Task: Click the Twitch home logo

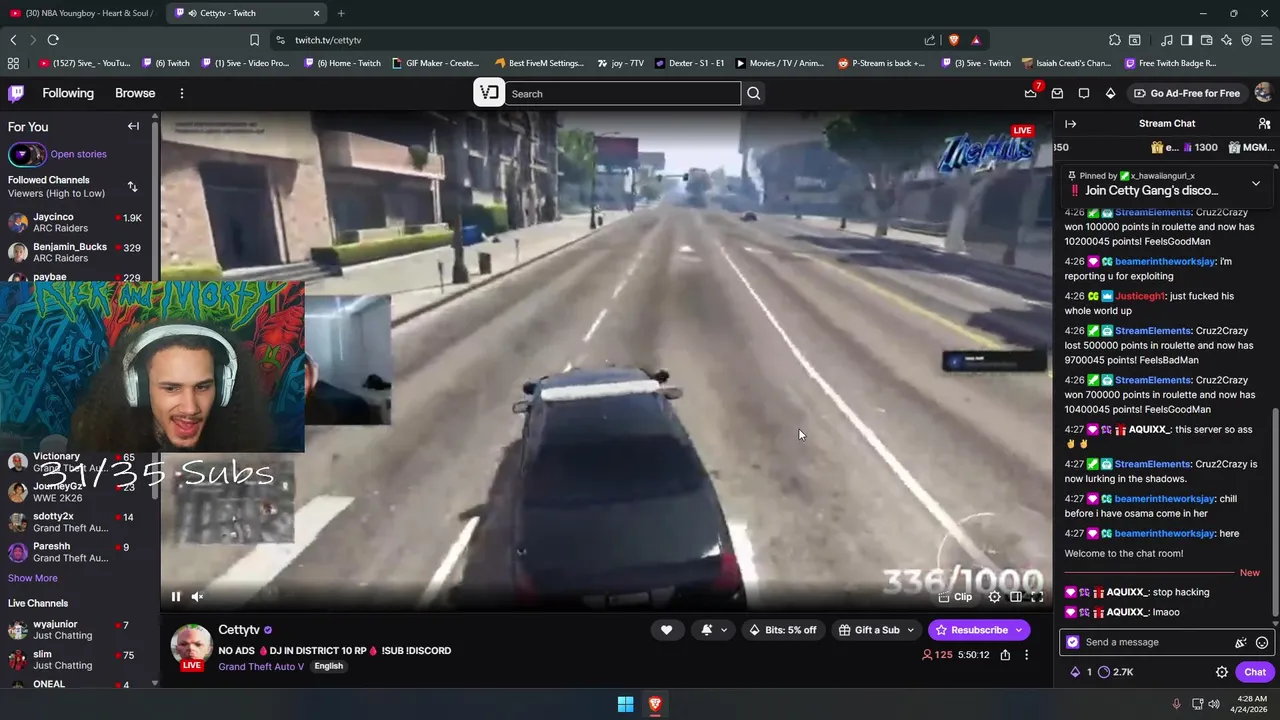Action: click(x=16, y=93)
